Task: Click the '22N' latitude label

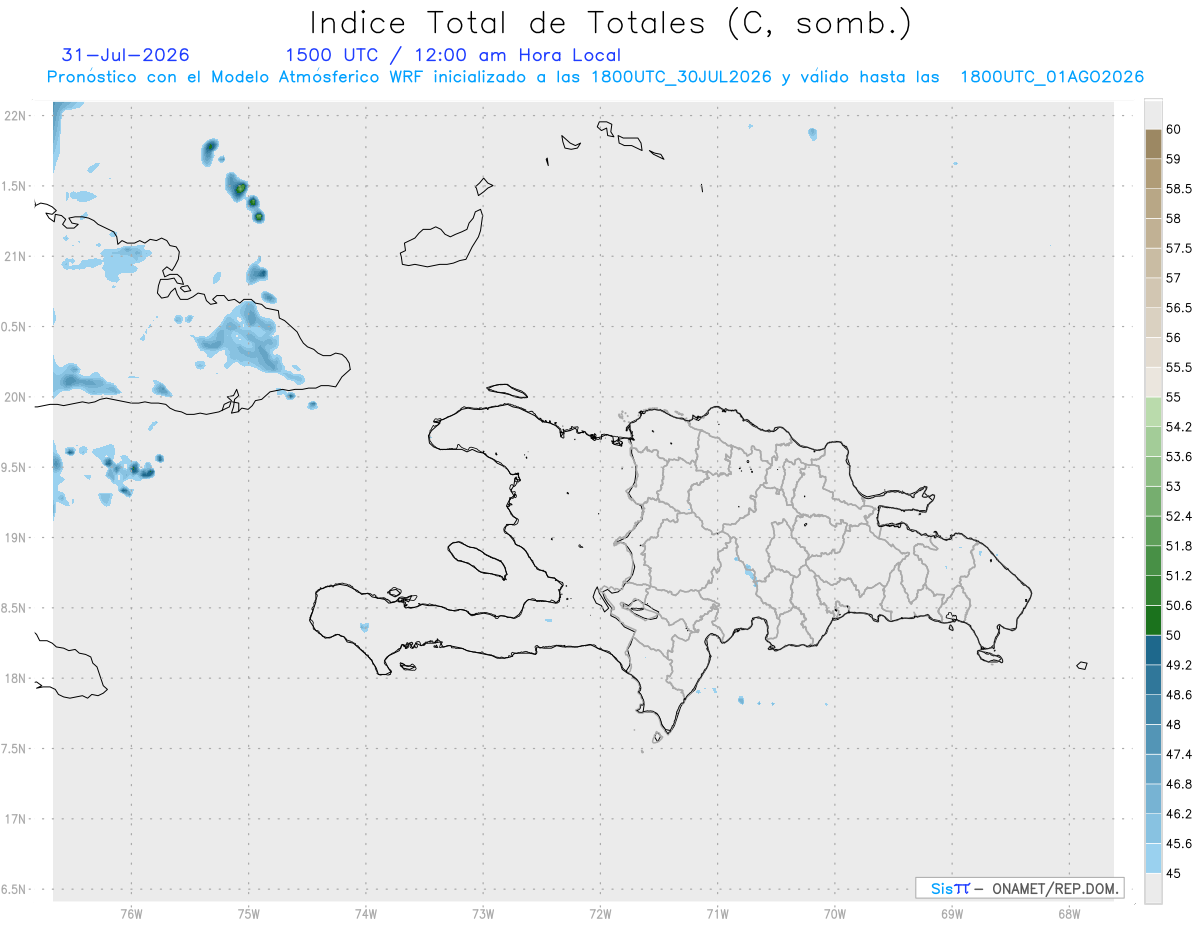Action: click(x=15, y=115)
